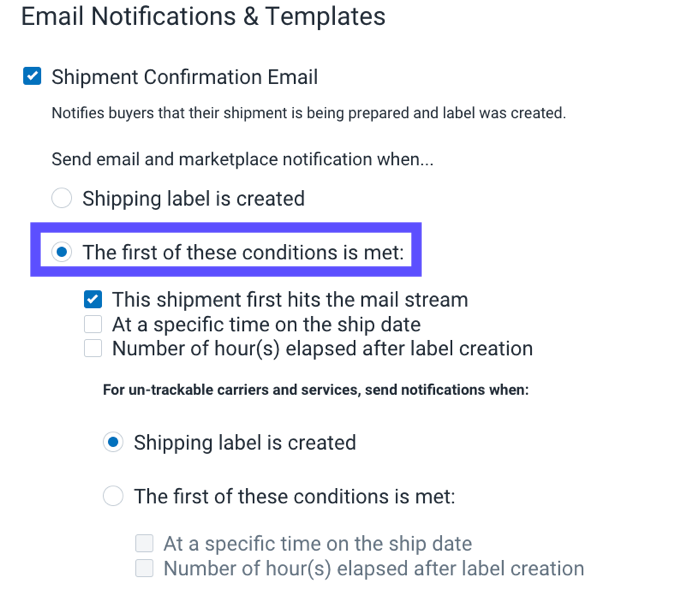Uncheck 'This shipment first hits the mail stream' checkbox
The width and height of the screenshot is (675, 602).
(93, 299)
